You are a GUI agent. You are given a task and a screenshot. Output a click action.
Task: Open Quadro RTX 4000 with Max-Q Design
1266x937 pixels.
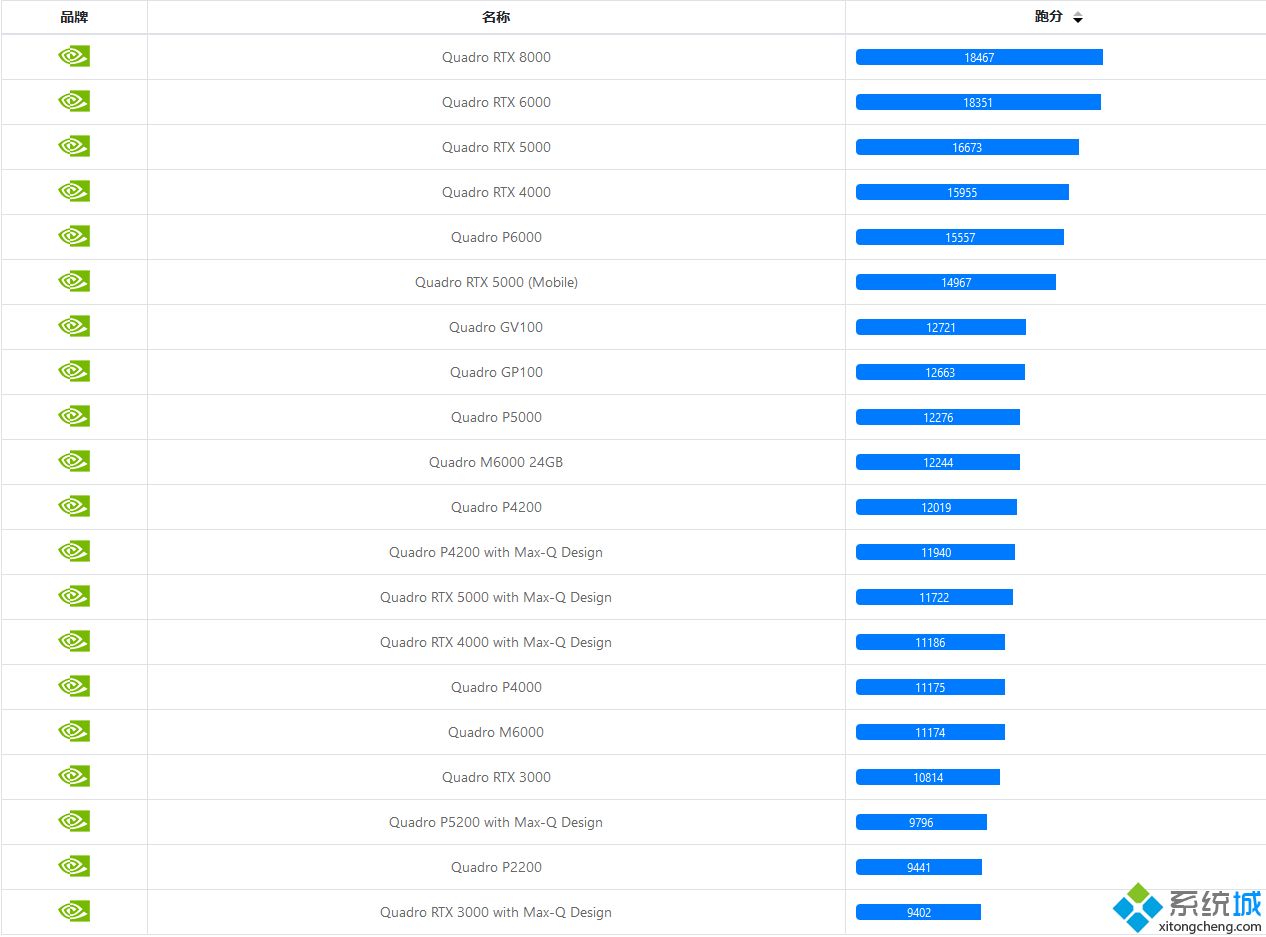click(x=496, y=642)
